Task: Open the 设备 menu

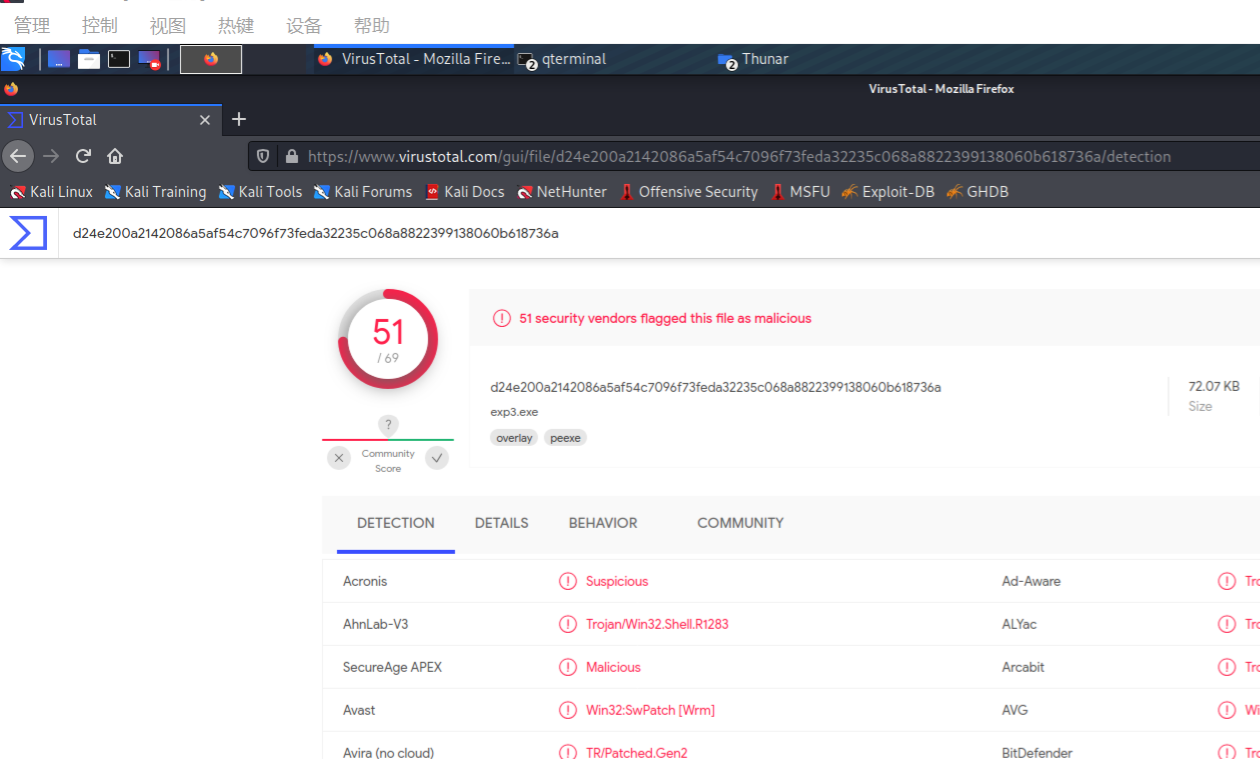Action: click(304, 26)
